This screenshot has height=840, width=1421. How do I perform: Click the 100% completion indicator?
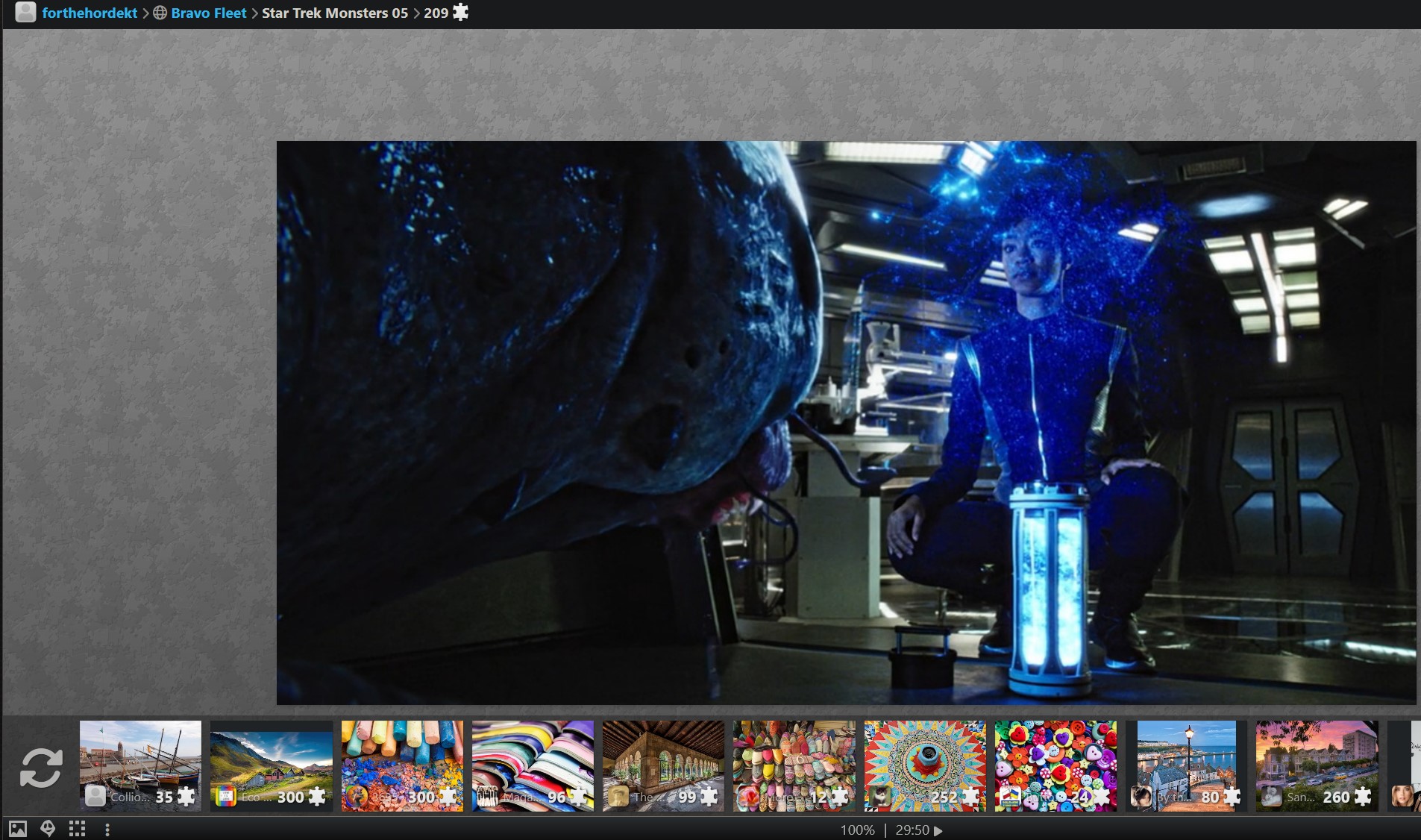pos(857,830)
